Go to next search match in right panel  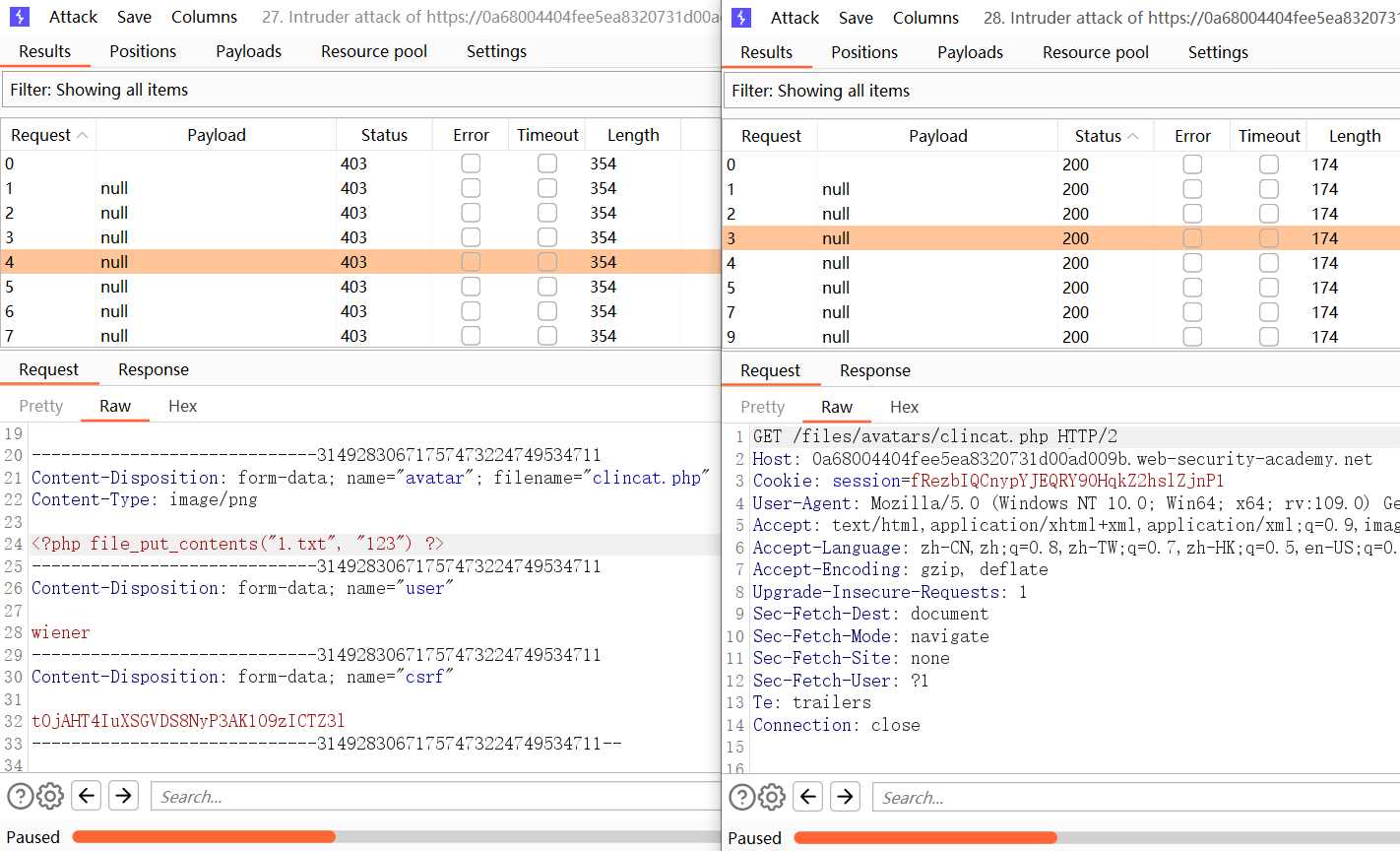coord(845,797)
